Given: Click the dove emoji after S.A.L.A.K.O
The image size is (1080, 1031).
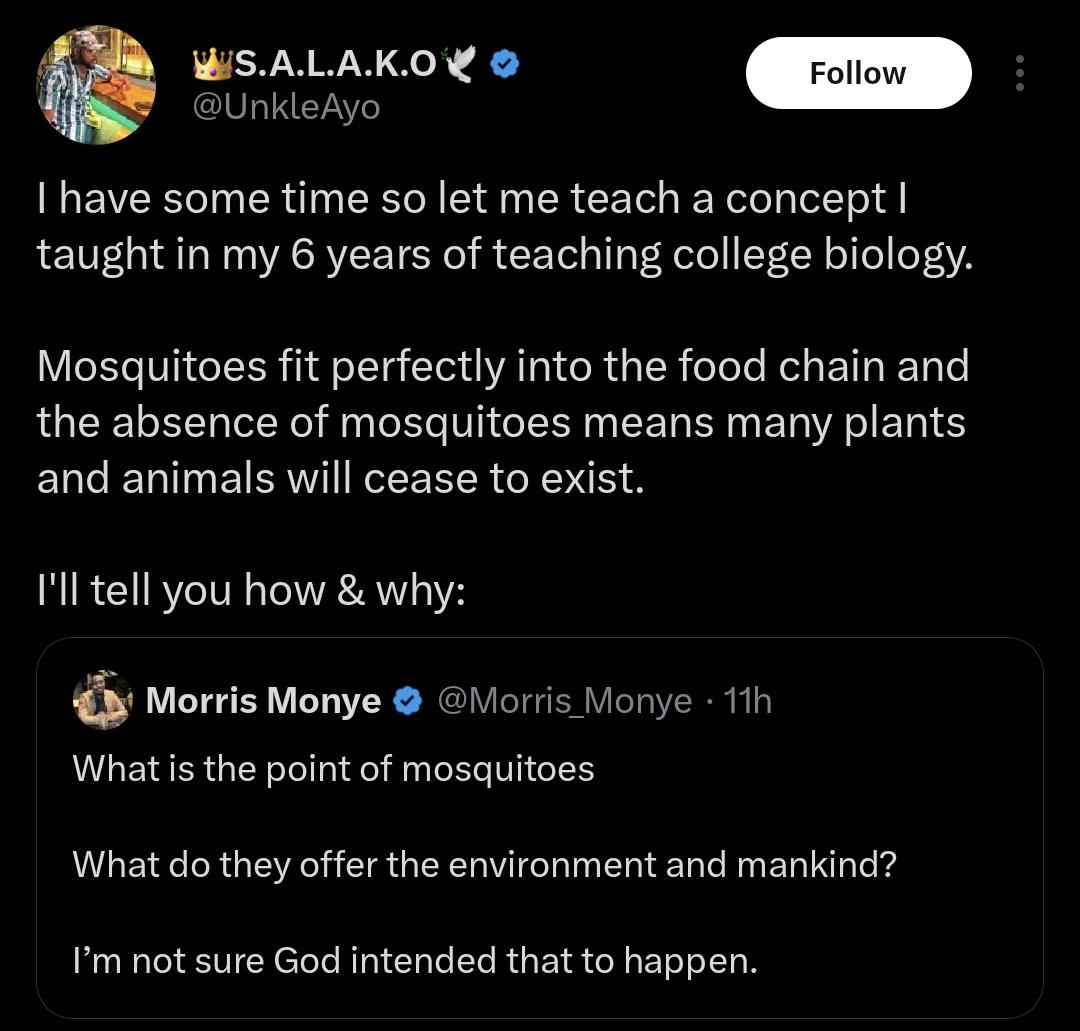Looking at the screenshot, I should [460, 64].
